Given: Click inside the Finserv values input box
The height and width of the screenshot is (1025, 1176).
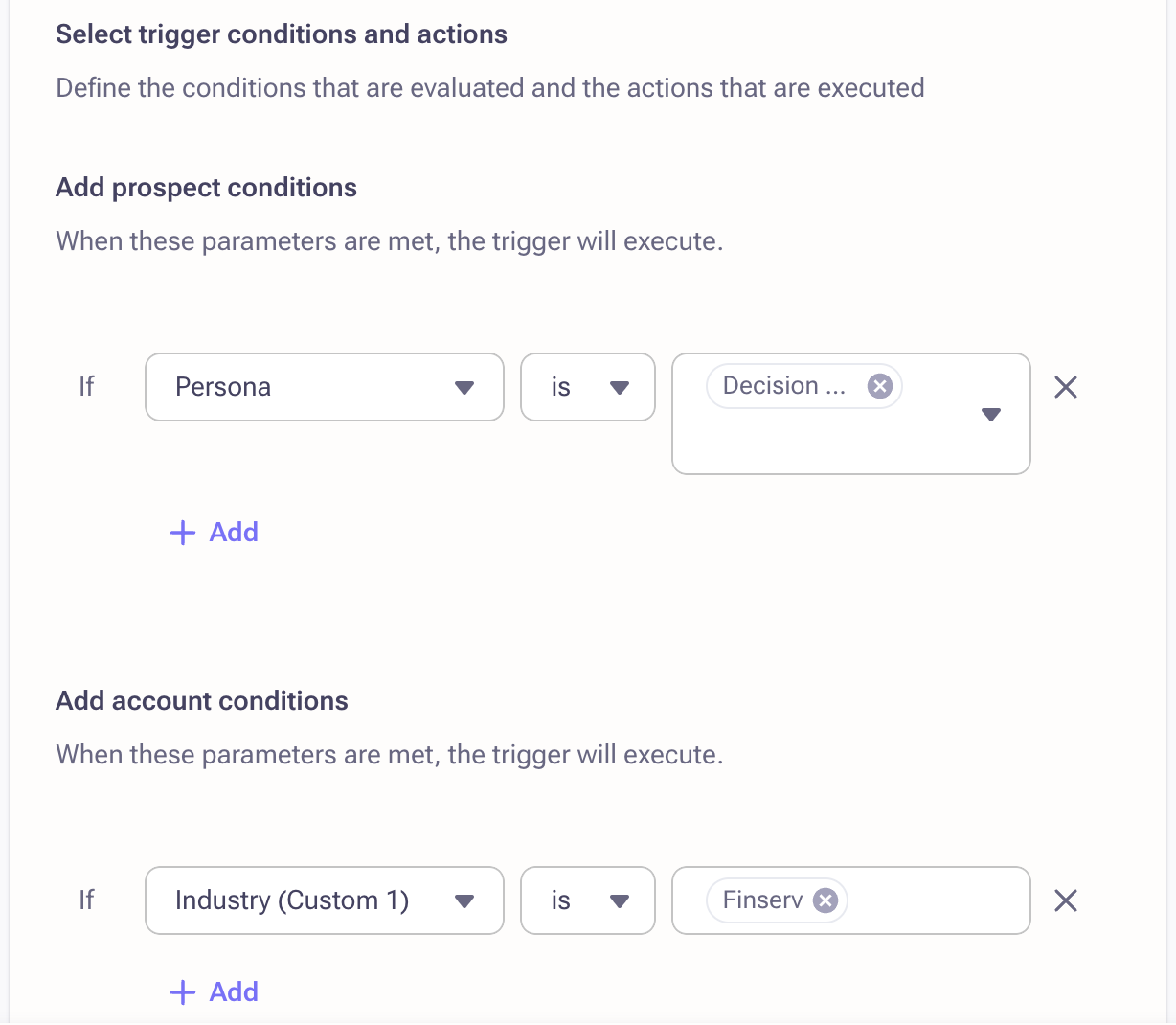Looking at the screenshot, I should [939, 900].
